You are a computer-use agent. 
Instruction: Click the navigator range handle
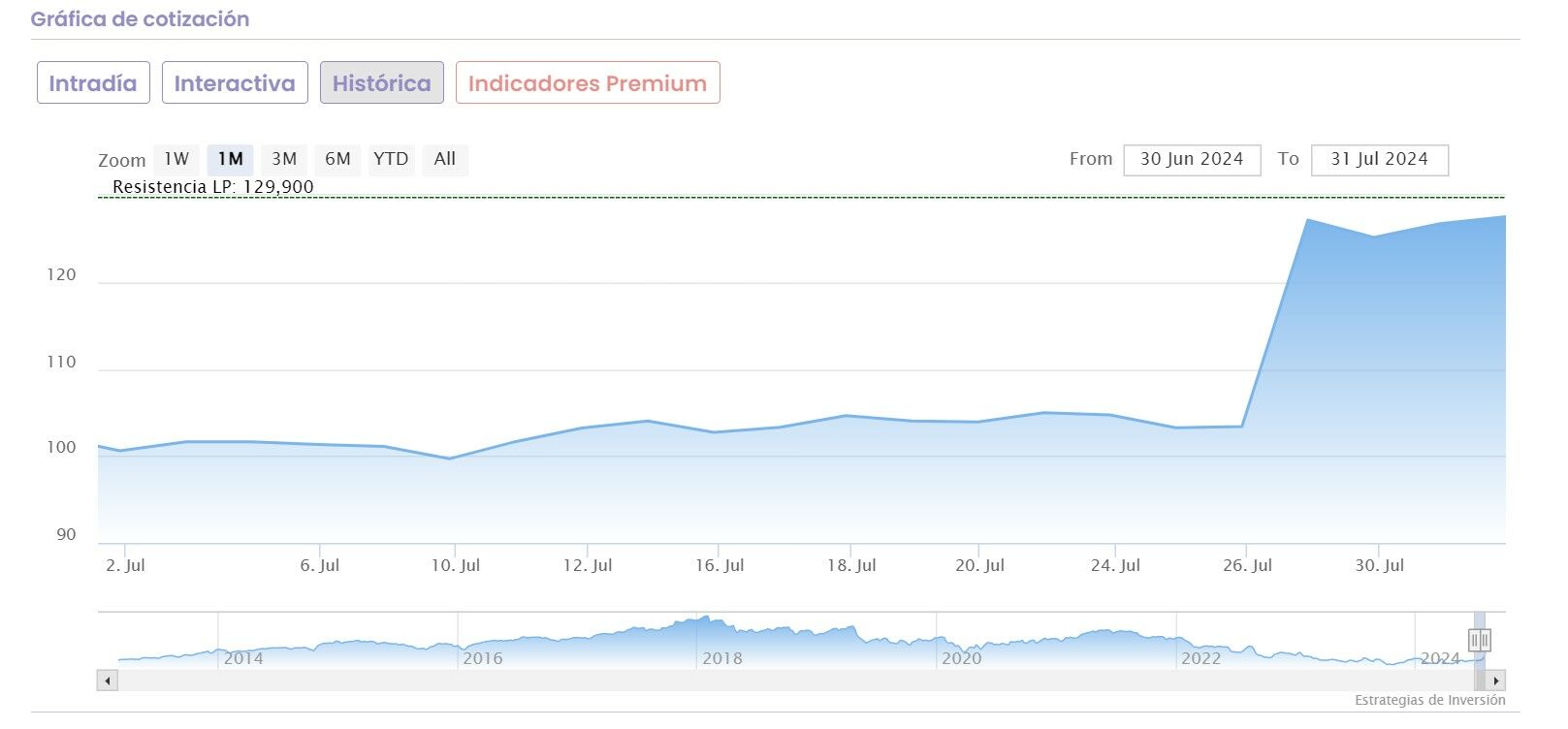coord(1479,640)
